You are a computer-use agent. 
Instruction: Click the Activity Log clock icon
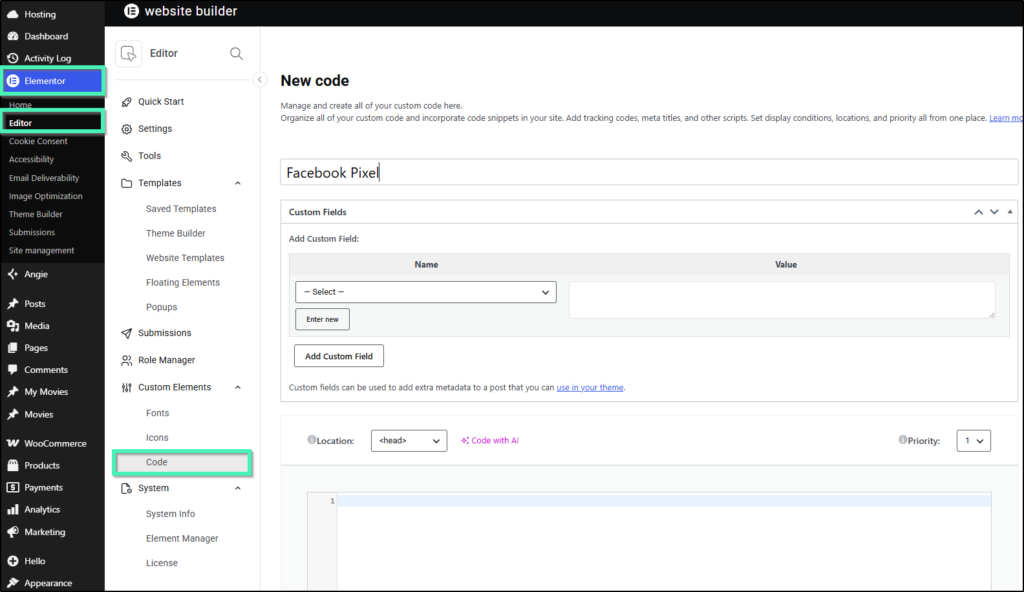12,58
